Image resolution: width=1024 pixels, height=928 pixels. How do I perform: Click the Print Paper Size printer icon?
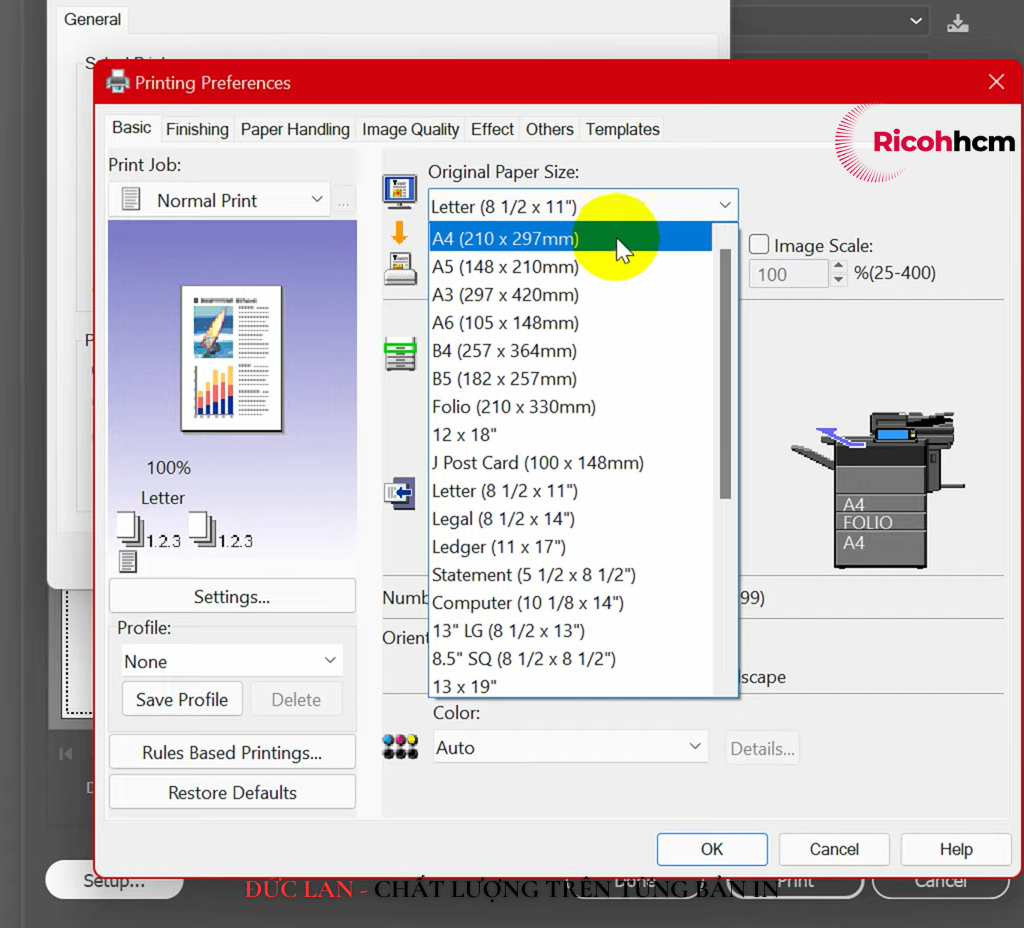point(400,268)
